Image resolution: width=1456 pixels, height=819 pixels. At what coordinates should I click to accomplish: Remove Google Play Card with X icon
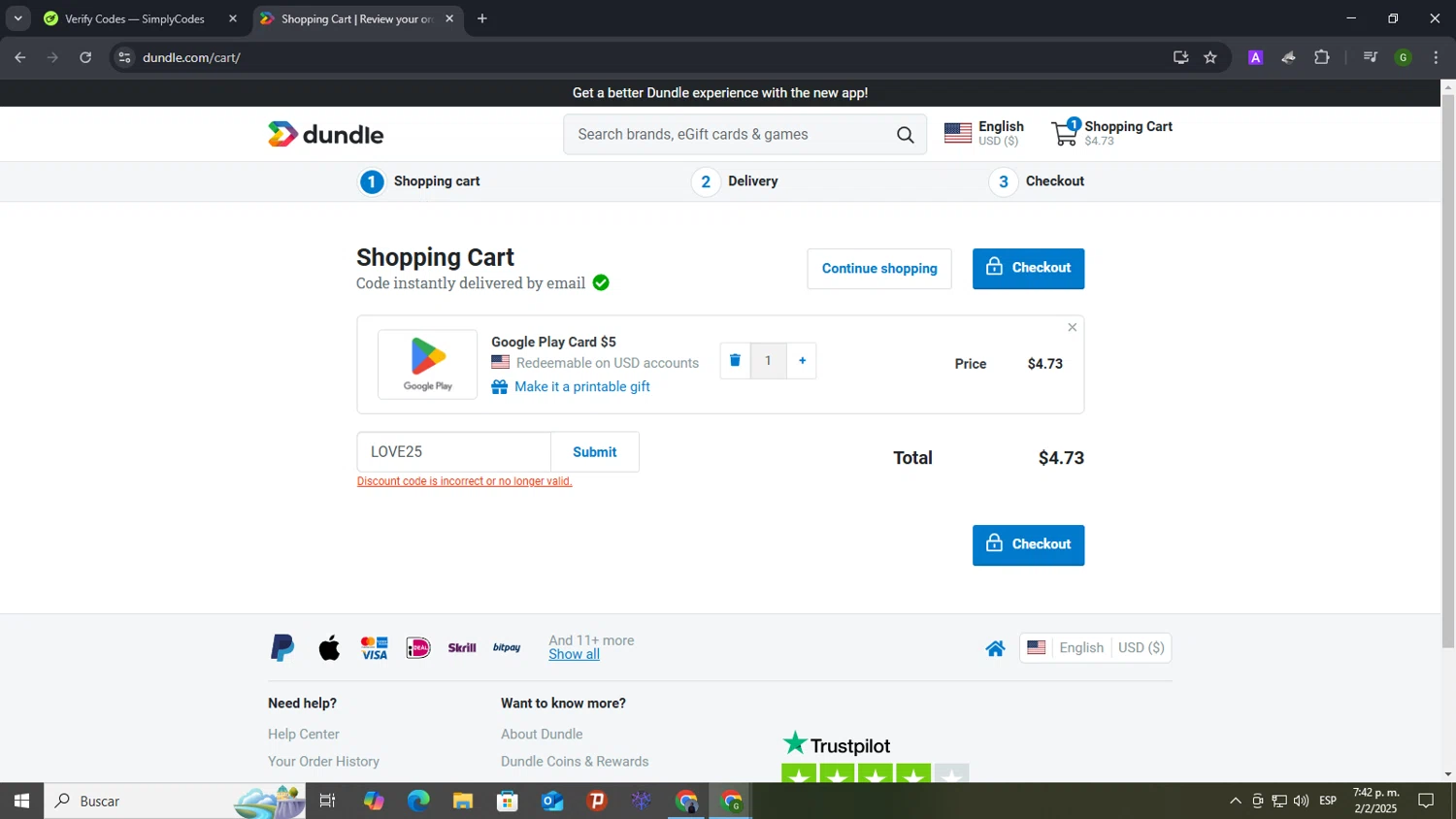tap(1072, 328)
